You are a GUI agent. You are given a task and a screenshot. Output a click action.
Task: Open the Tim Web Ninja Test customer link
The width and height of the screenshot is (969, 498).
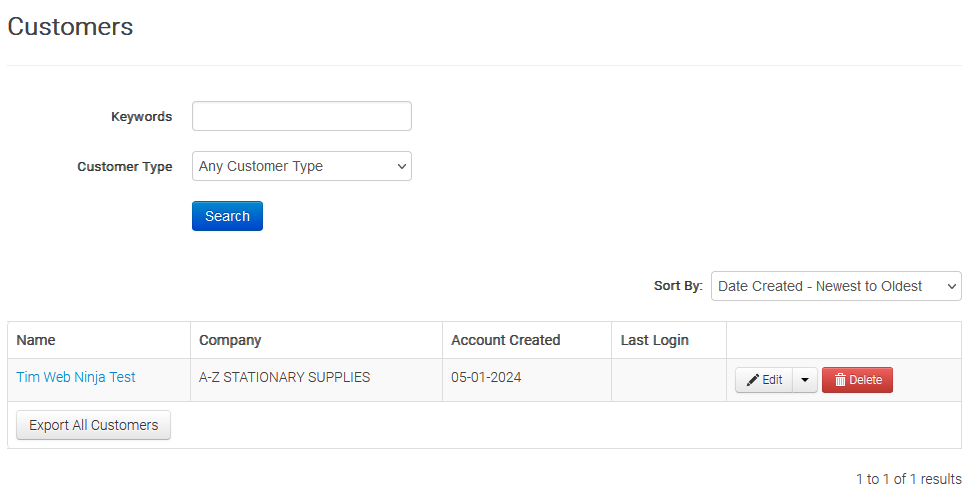point(76,377)
